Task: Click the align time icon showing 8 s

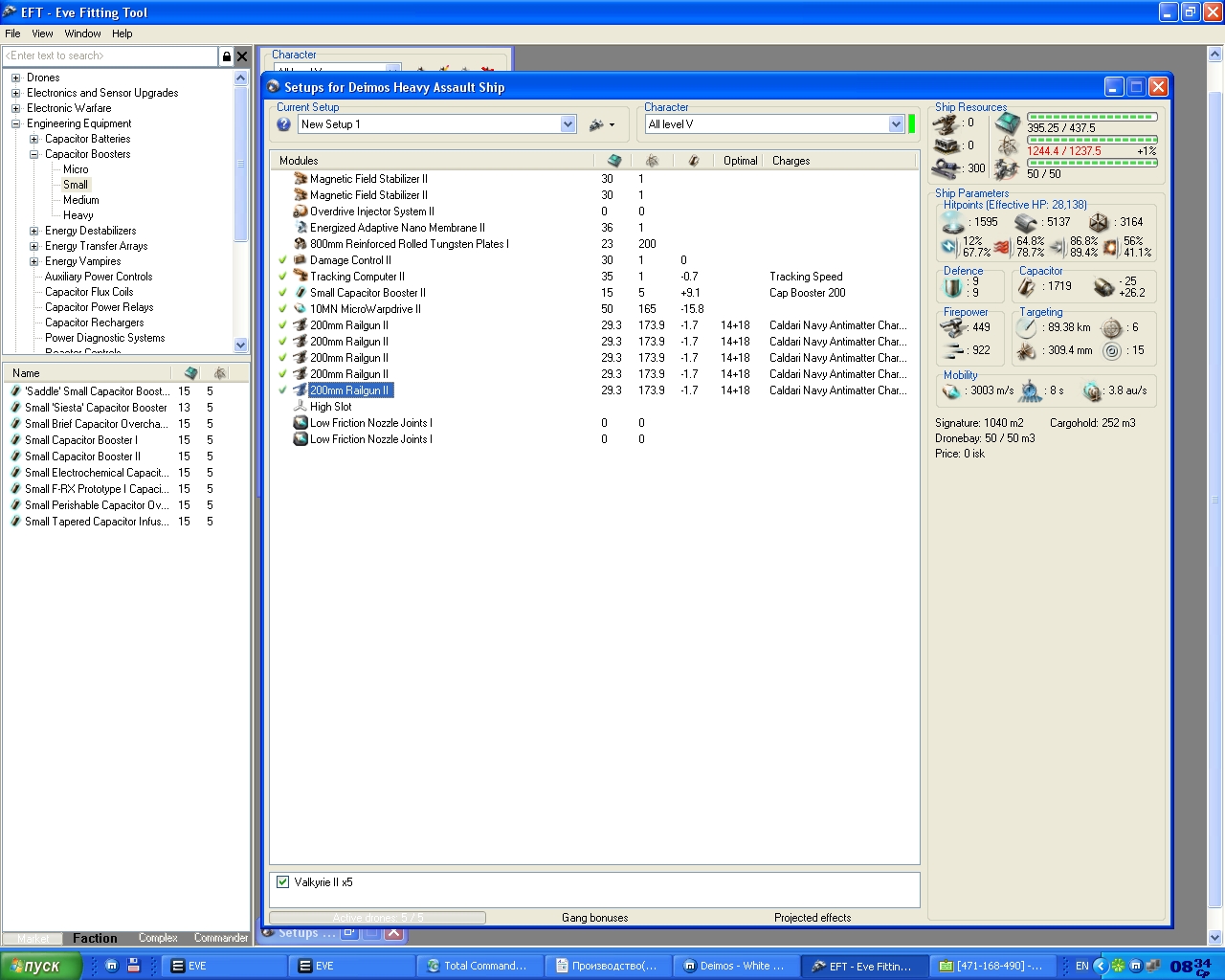Action: point(1031,390)
